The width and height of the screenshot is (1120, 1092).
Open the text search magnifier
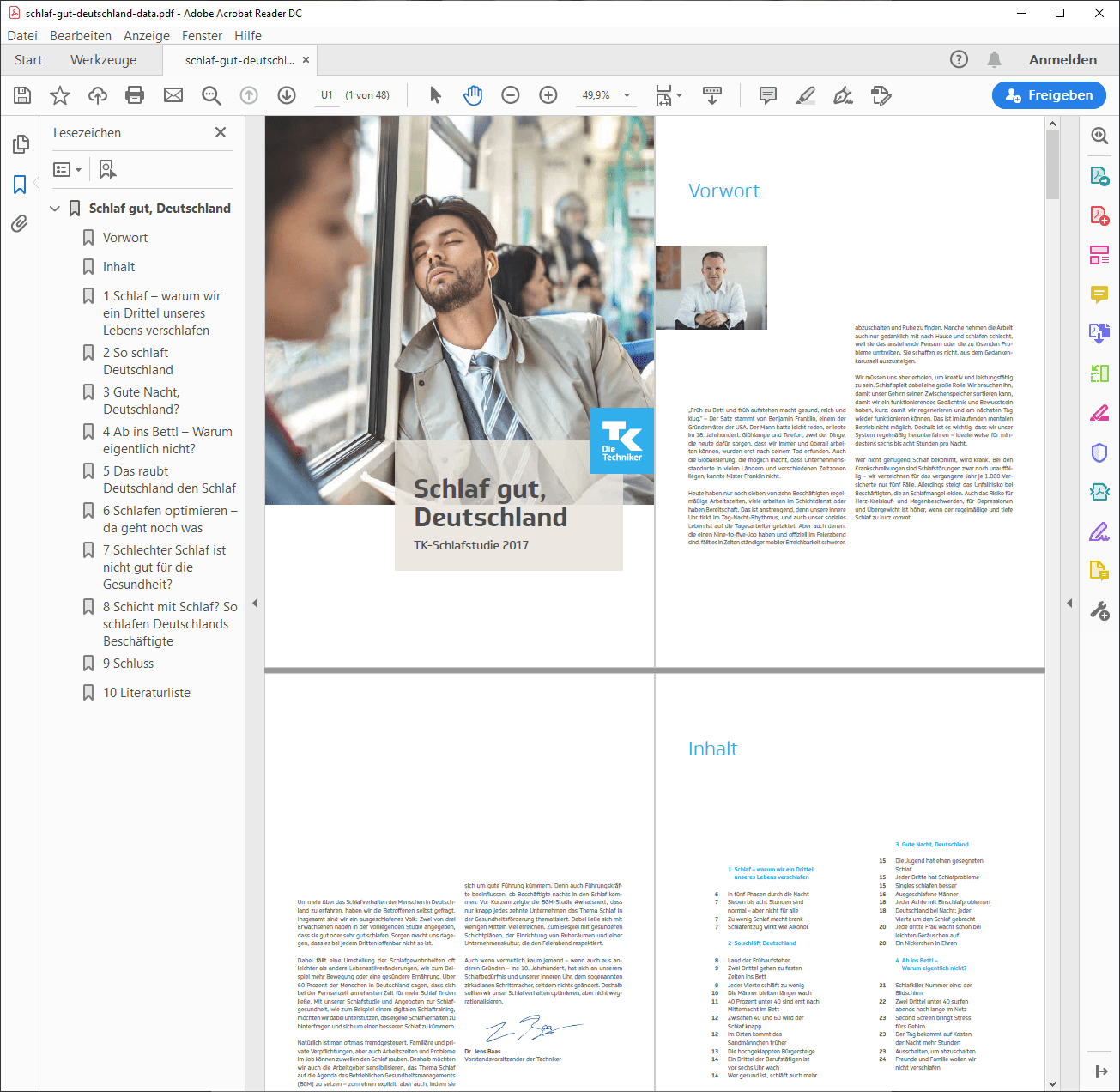(x=211, y=95)
